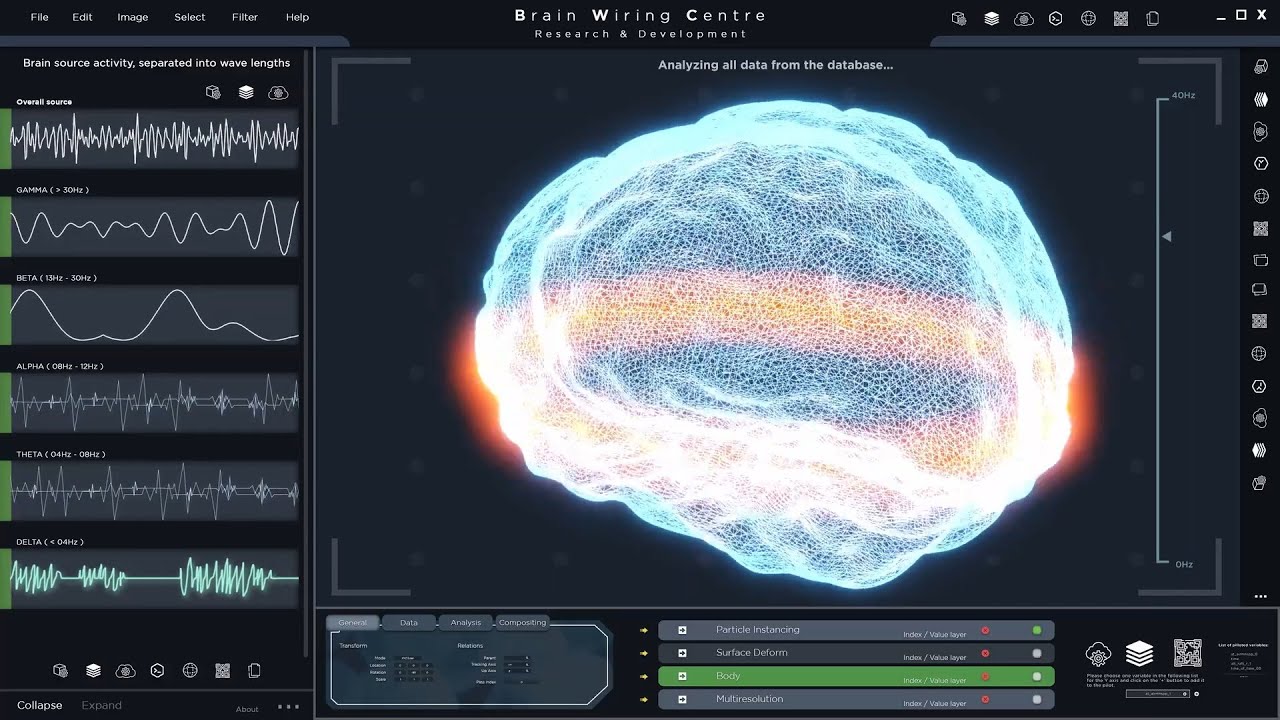The height and width of the screenshot is (720, 1280).
Task: Click the layers icon above the Collapse button
Action: [x=93, y=670]
